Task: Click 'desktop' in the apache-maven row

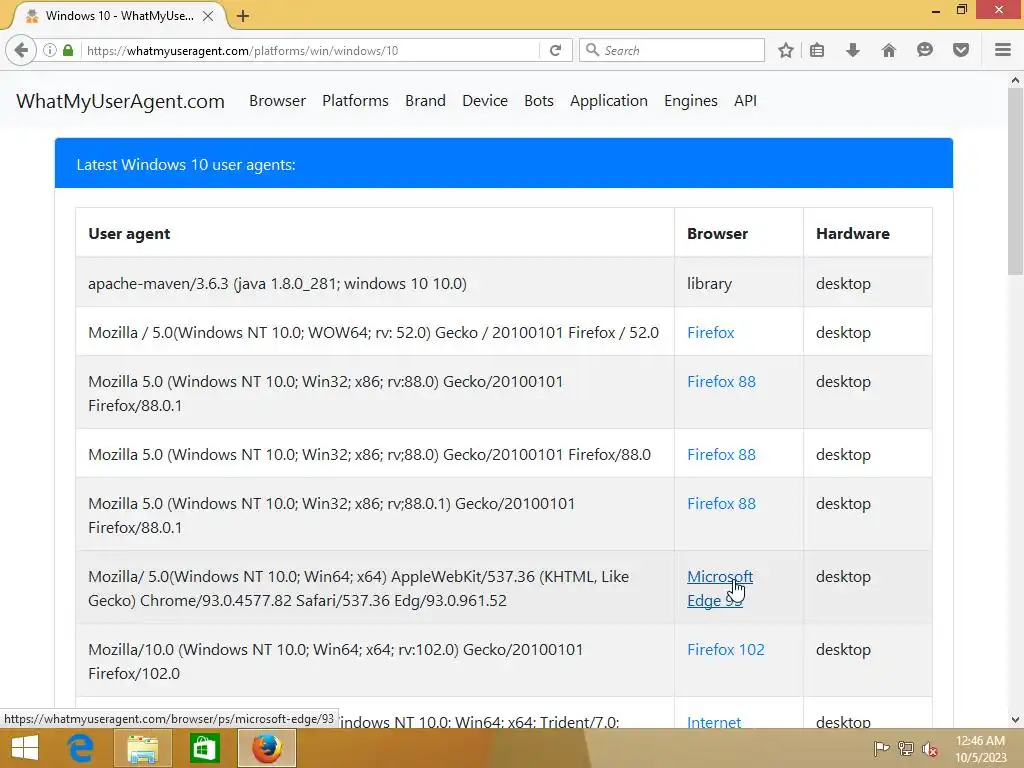Action: (x=843, y=284)
